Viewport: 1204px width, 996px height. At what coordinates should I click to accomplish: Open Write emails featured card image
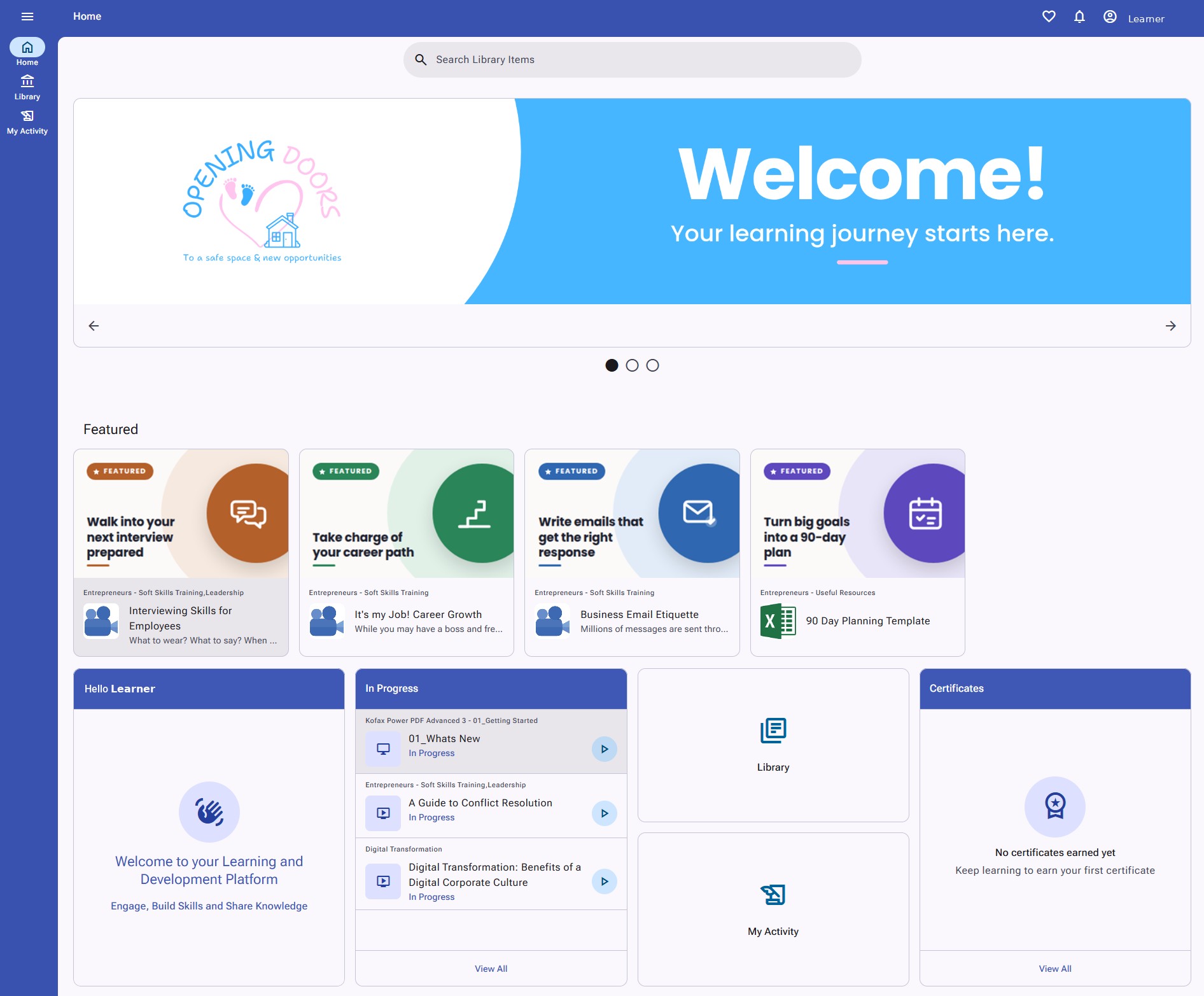632,514
